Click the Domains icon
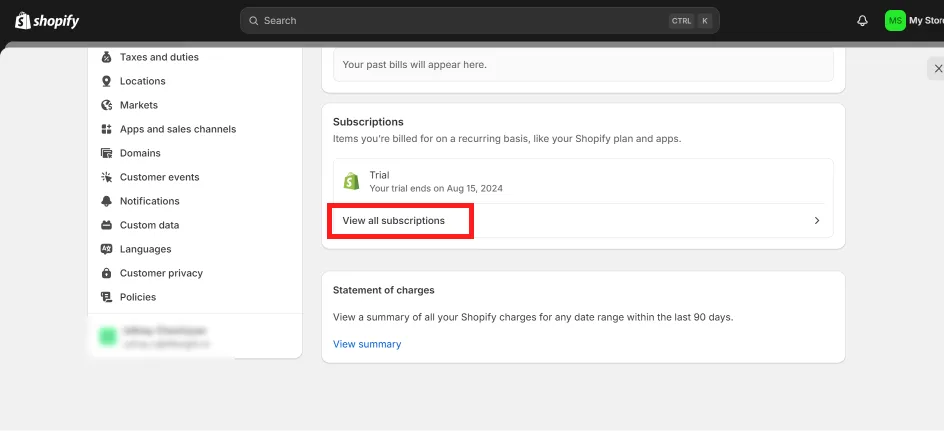Viewport: 944px width, 431px height. coord(107,153)
